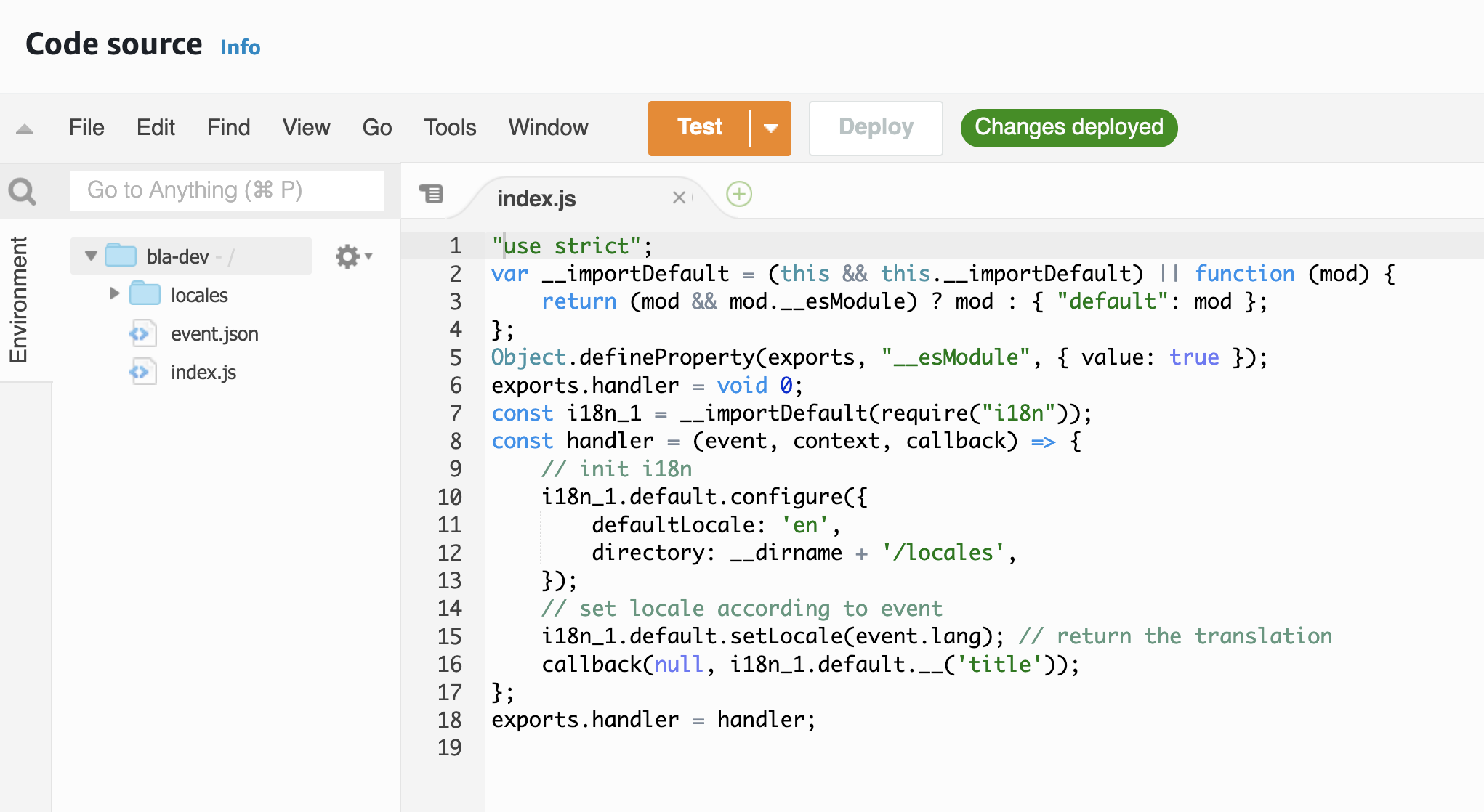Add a new tab with plus icon
Screen dimensions: 1484x812
(x=739, y=194)
